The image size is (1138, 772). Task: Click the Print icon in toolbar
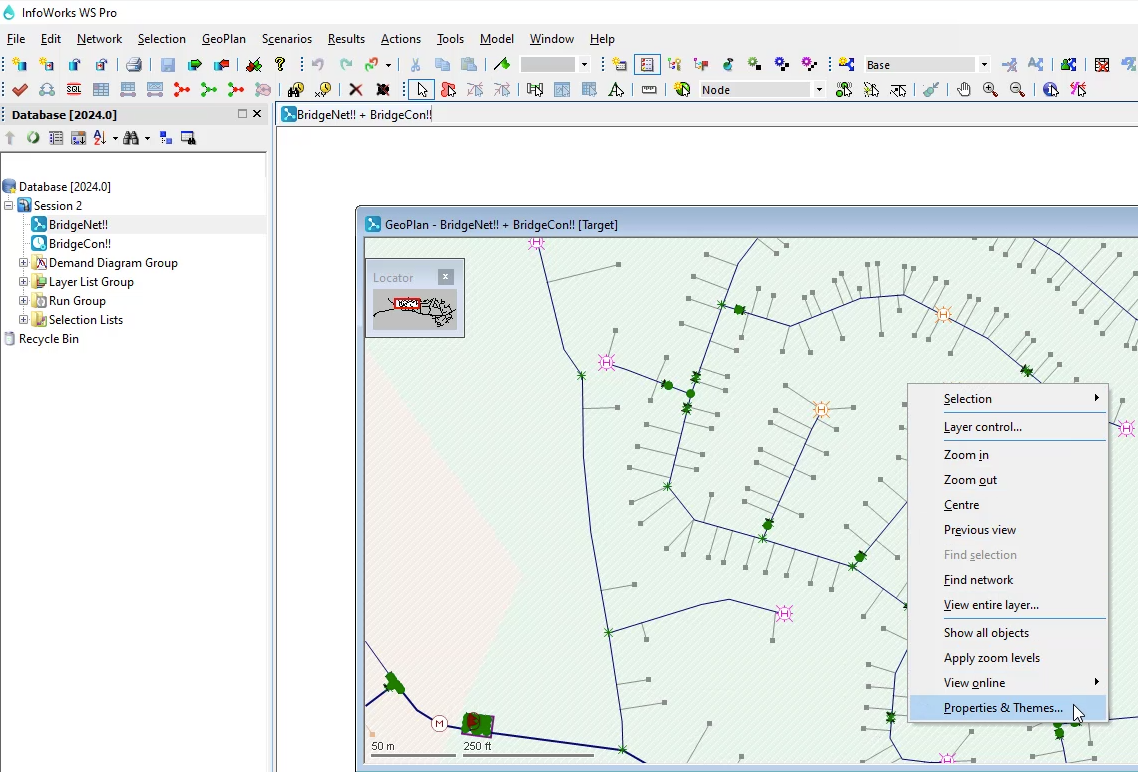point(134,65)
